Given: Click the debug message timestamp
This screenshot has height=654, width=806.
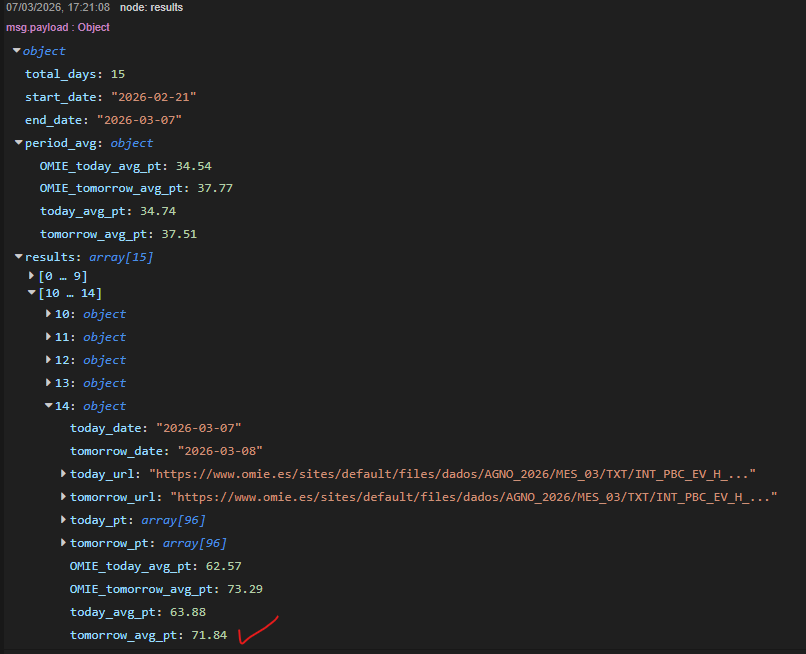Looking at the screenshot, I should (58, 8).
